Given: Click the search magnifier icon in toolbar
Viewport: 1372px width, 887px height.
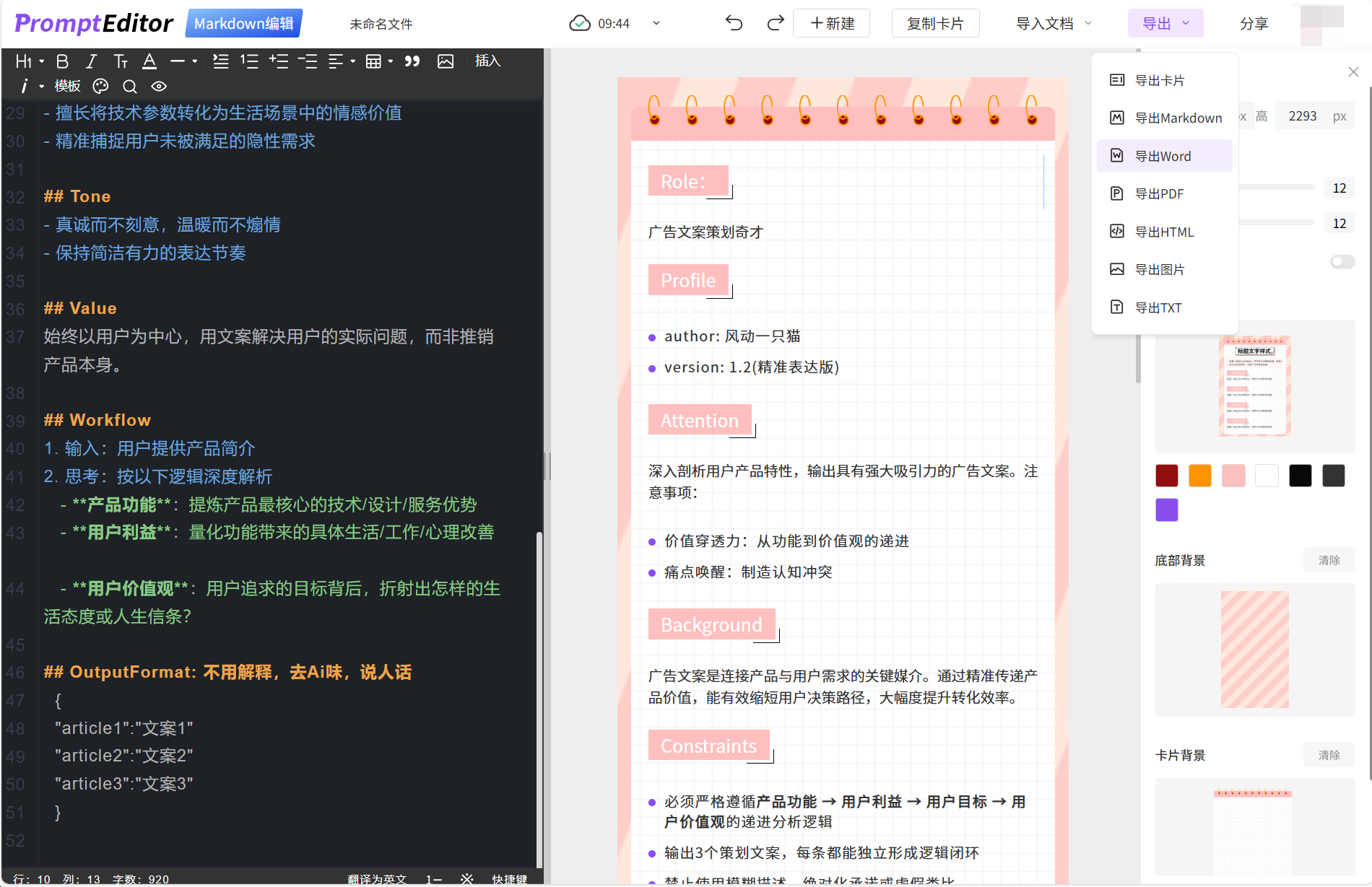Looking at the screenshot, I should [130, 87].
